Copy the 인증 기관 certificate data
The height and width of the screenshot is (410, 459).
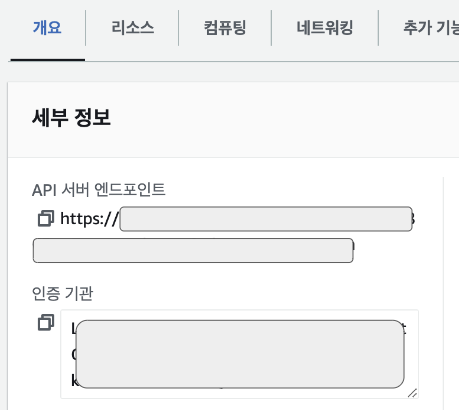coord(46,322)
